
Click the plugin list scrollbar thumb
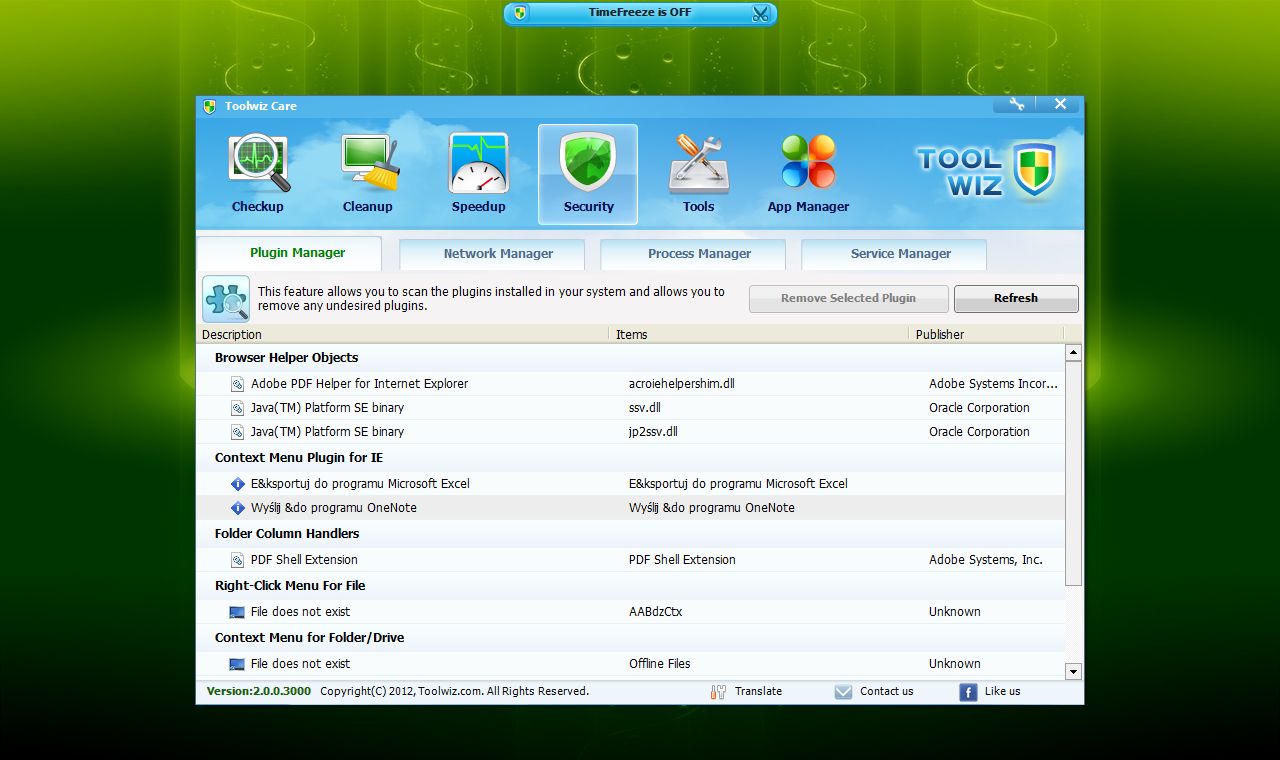pos(1074,473)
